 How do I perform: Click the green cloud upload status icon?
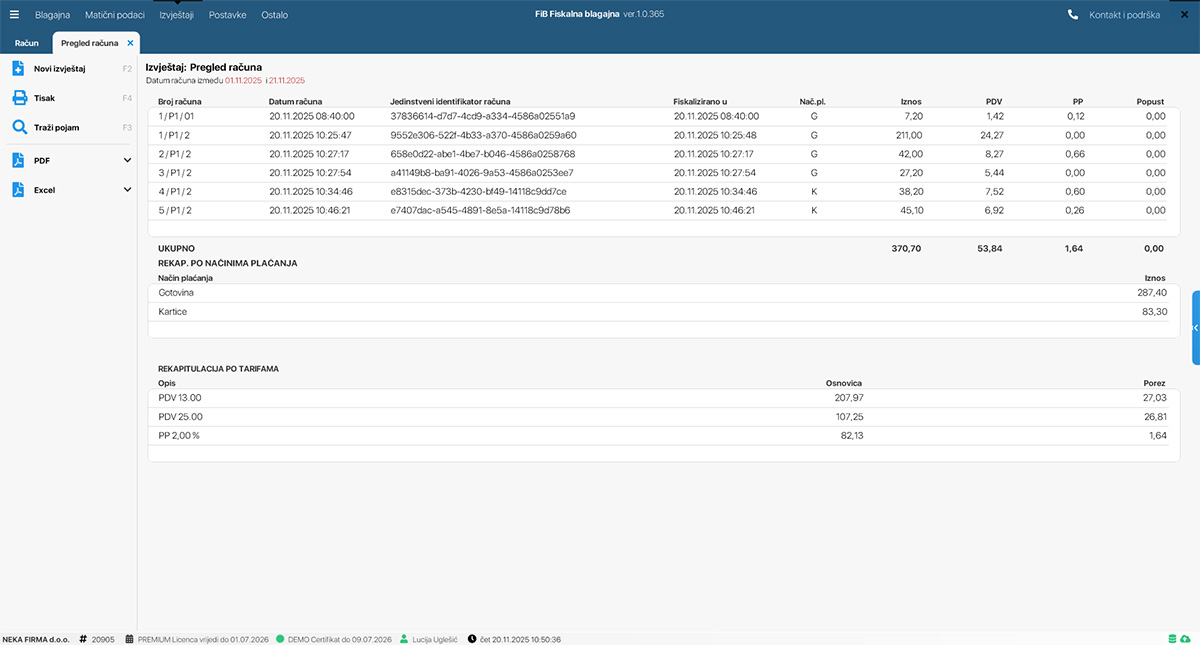tap(1186, 639)
